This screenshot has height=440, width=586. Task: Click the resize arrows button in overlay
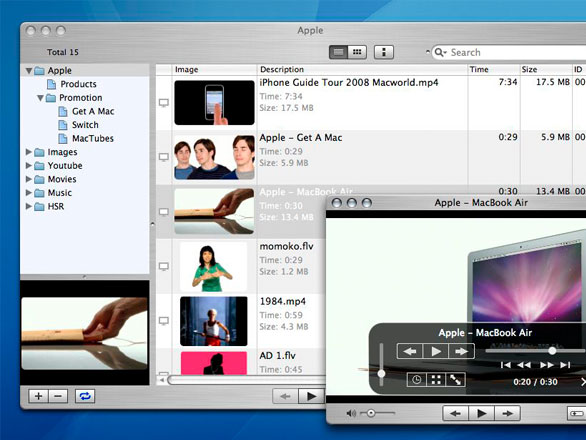[456, 380]
